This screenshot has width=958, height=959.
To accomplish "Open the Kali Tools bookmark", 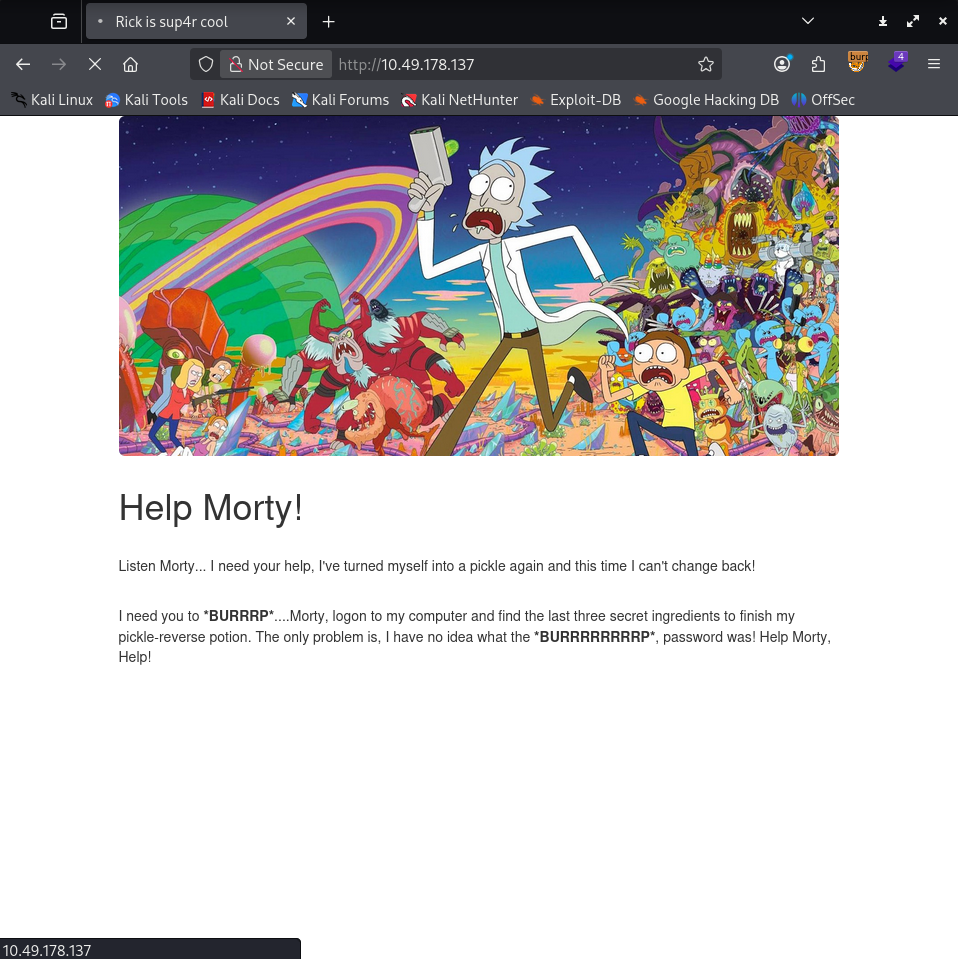I will point(147,100).
